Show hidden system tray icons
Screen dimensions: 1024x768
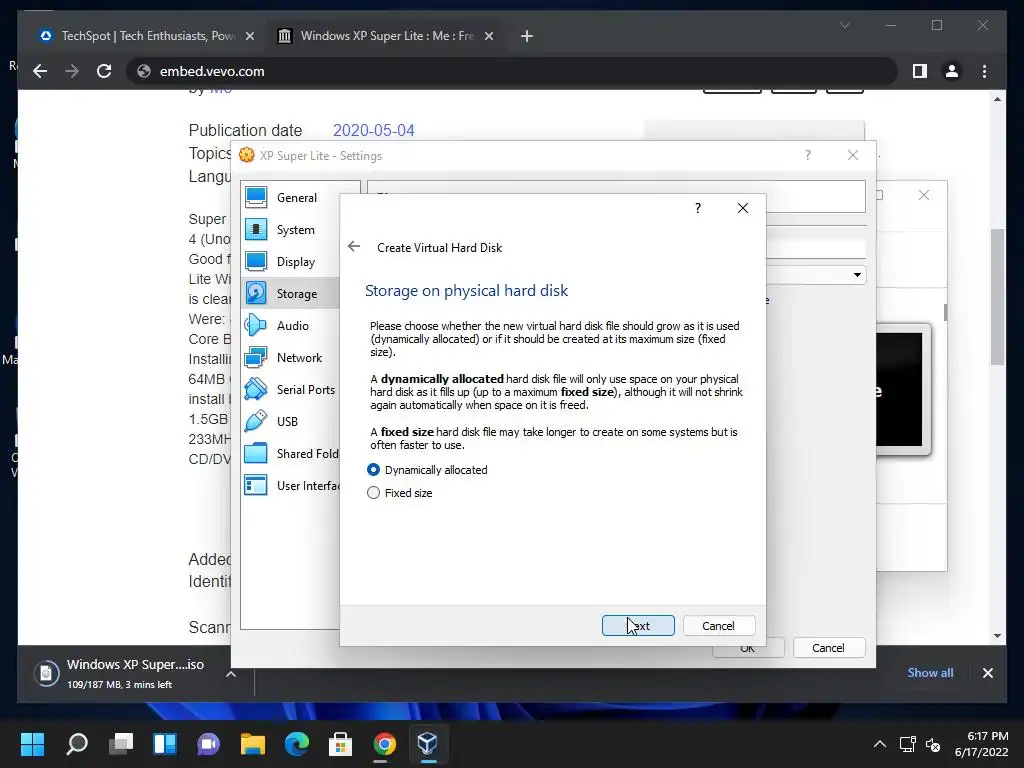click(x=880, y=744)
